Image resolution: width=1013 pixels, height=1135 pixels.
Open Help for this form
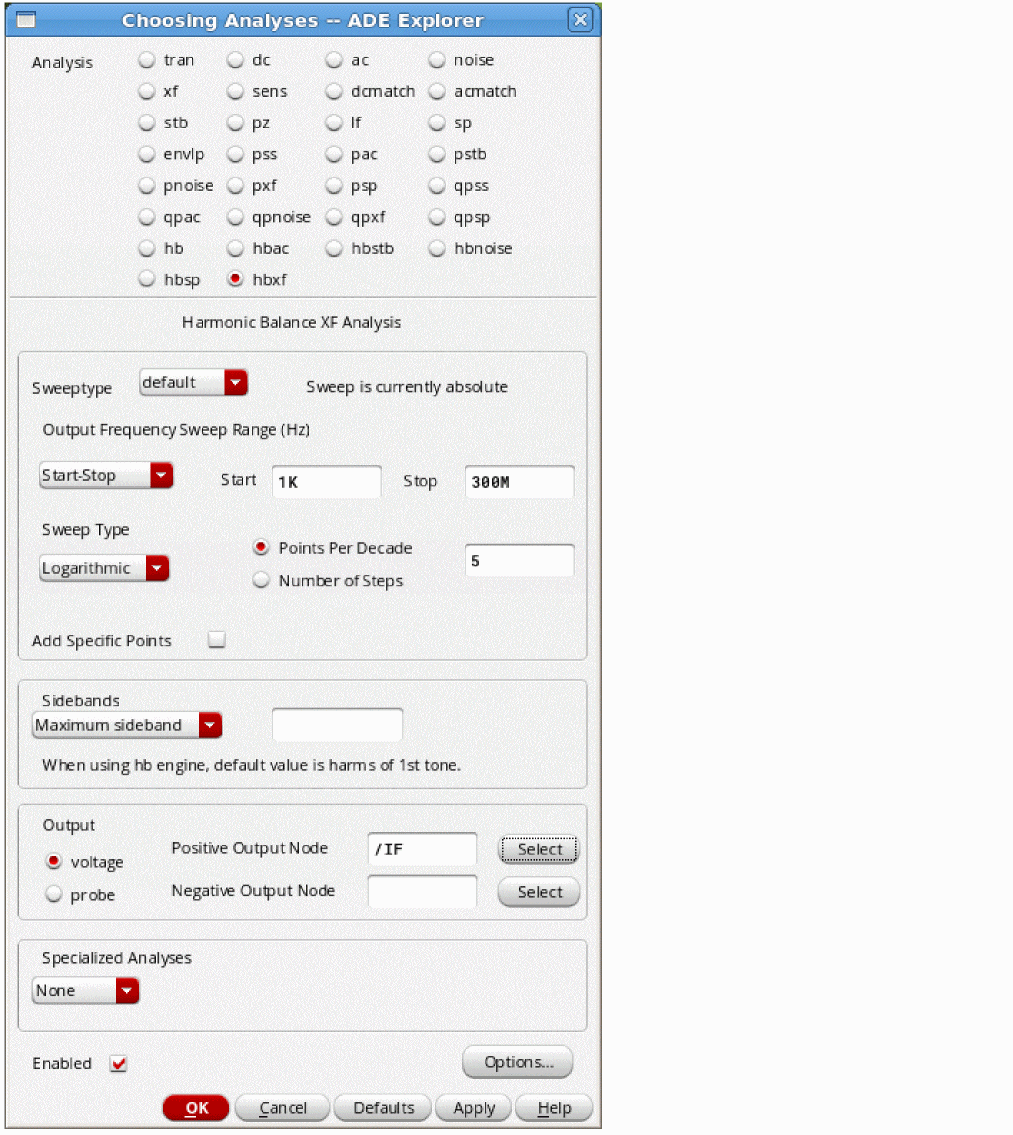554,1107
